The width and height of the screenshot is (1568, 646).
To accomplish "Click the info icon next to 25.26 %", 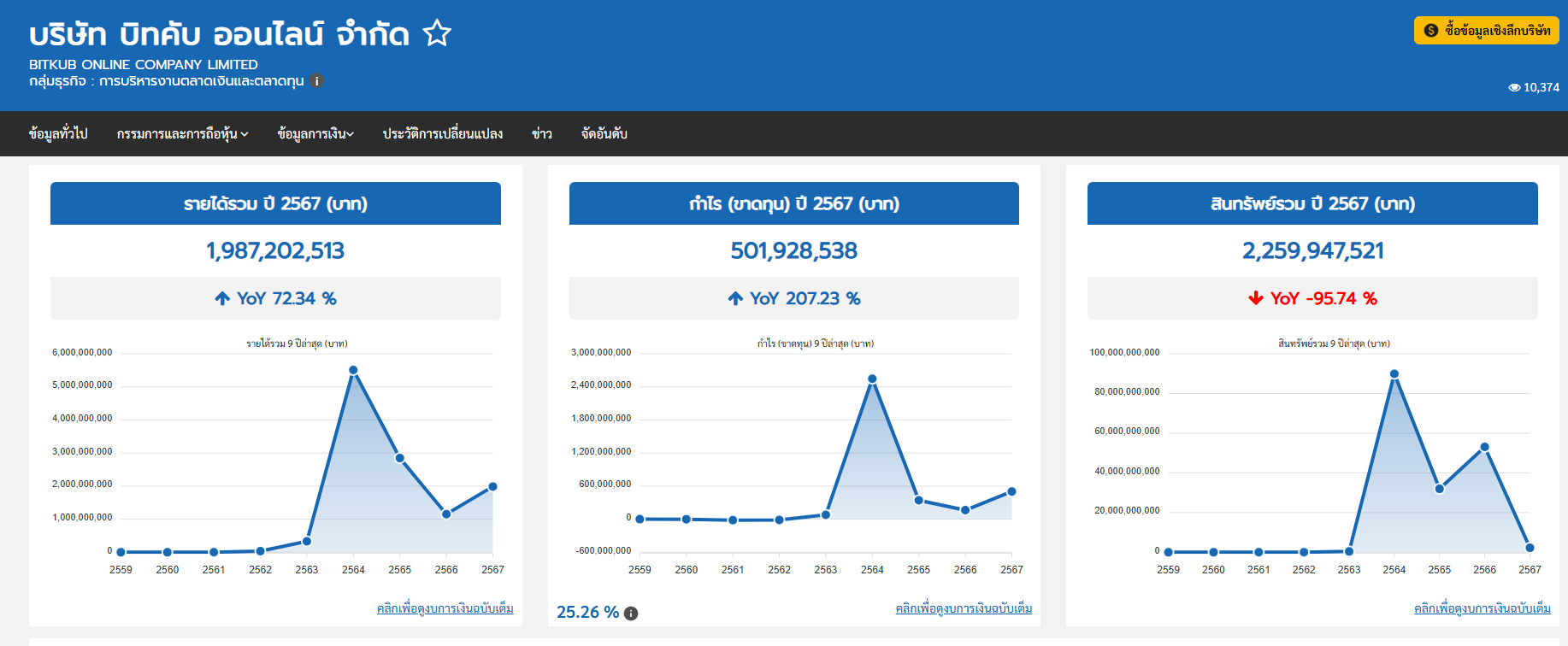I will pyautogui.click(x=631, y=614).
